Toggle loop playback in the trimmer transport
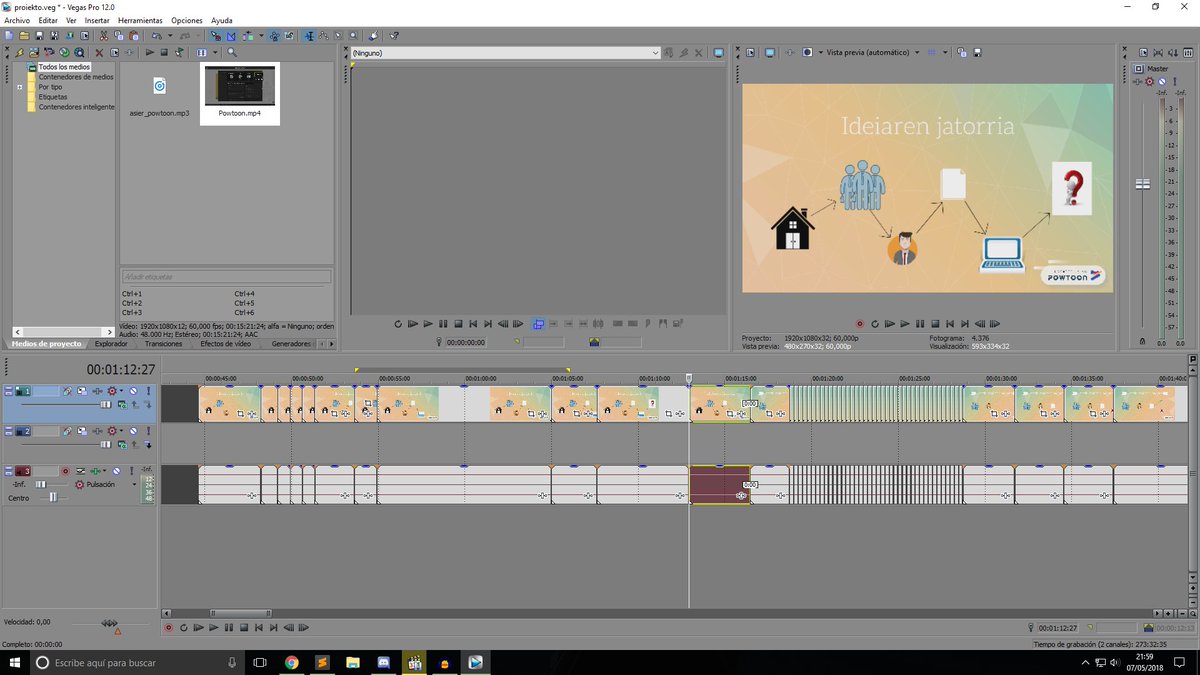The height and width of the screenshot is (675, 1200). (397, 324)
